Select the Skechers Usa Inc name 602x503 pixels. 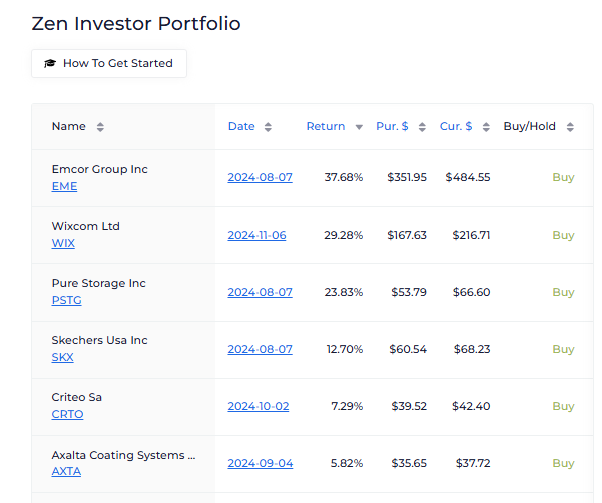coord(99,340)
